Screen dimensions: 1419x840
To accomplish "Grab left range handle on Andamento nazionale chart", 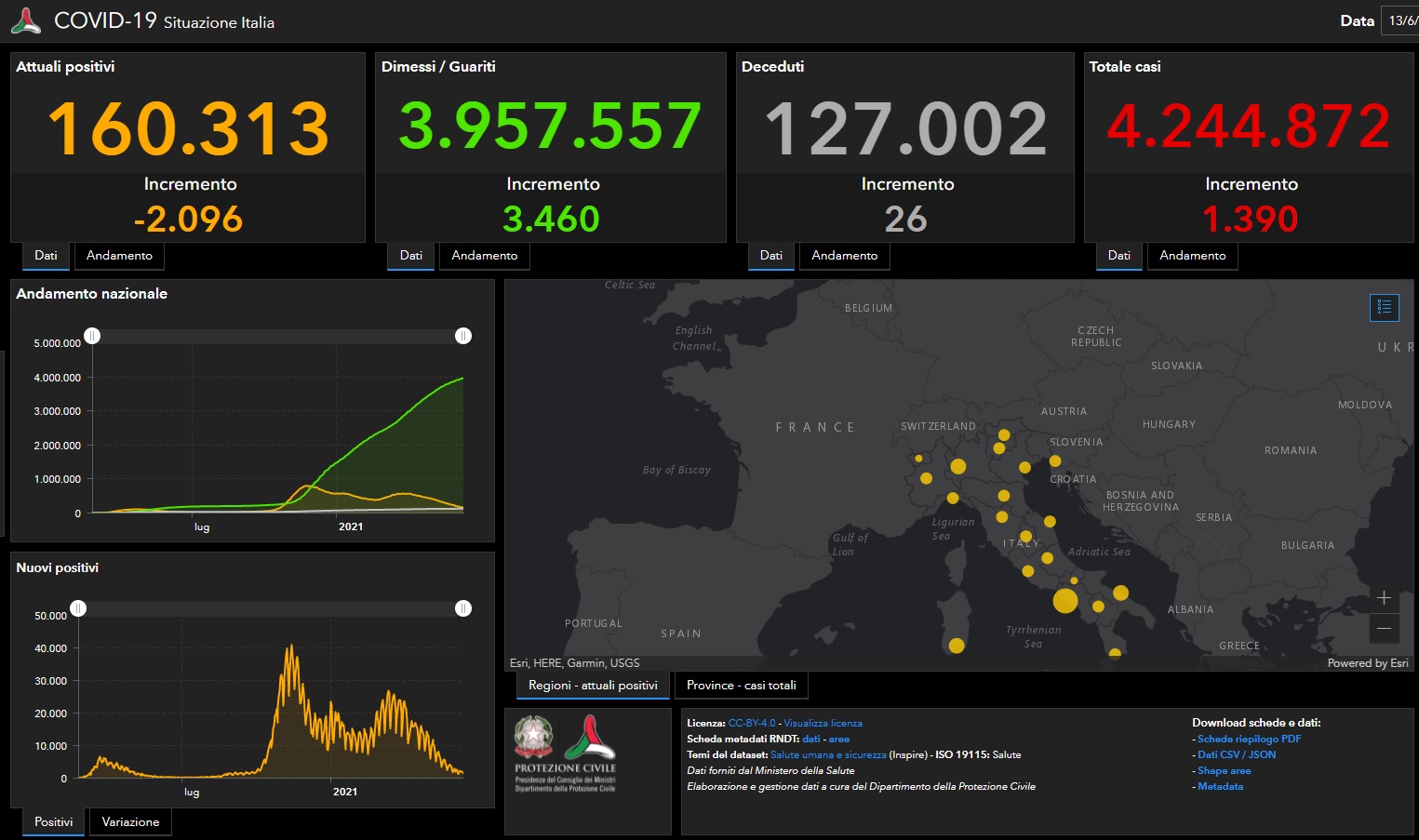I will click(92, 336).
